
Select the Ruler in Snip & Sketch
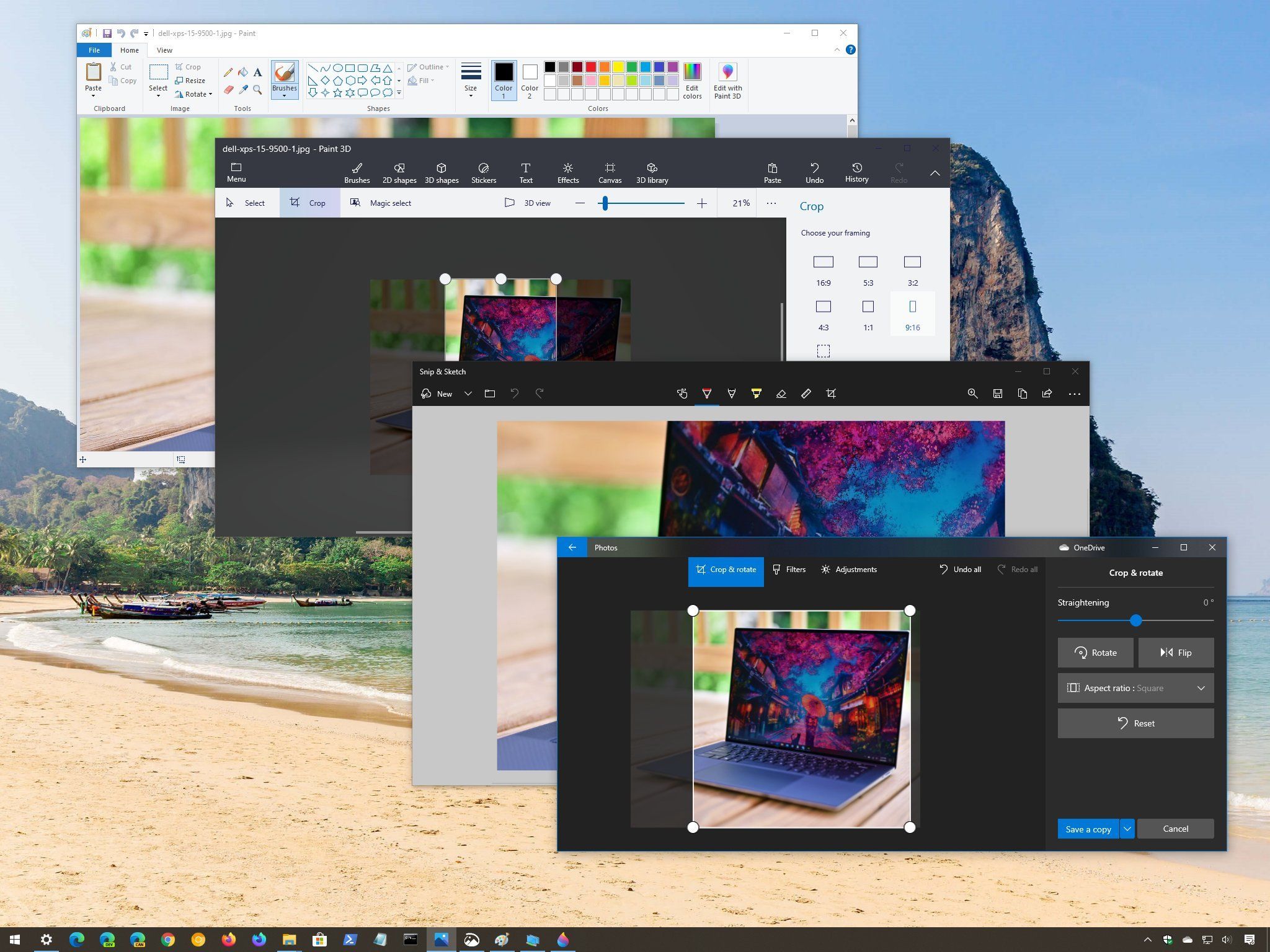click(x=806, y=394)
